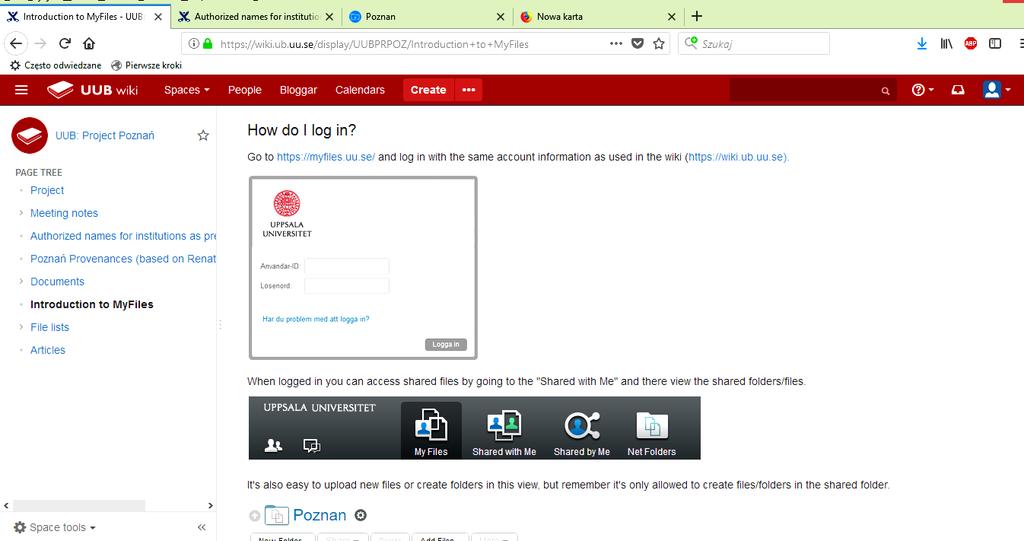
Task: Expand the Meeting notes tree item
Action: (x=21, y=213)
